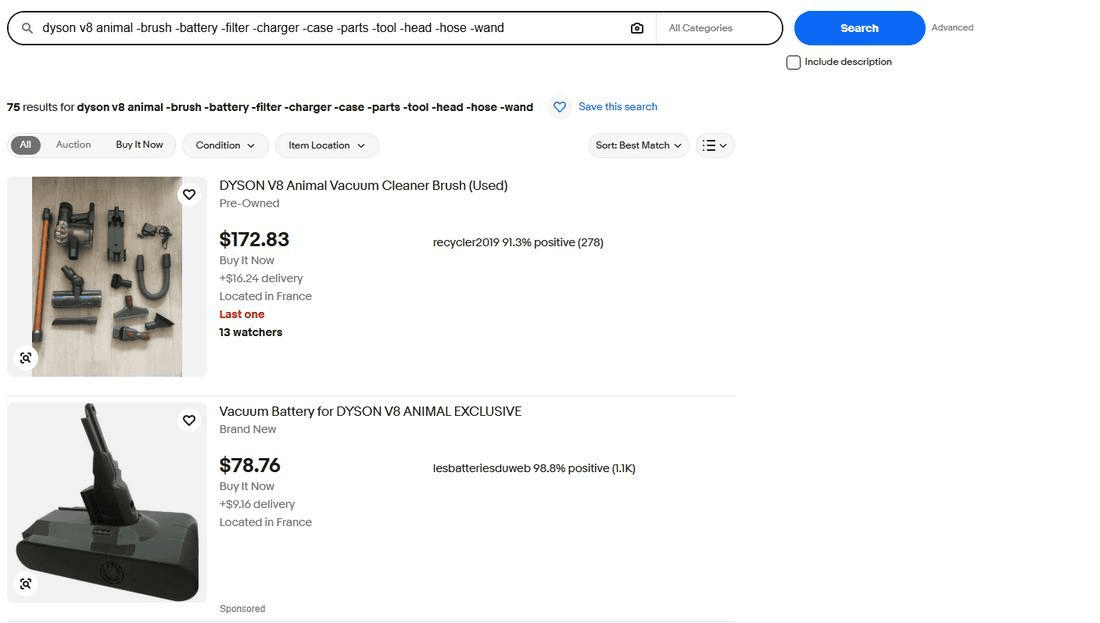Find similar items for Vacuum Battery image
Image resolution: width=1100 pixels, height=623 pixels.
[25, 584]
